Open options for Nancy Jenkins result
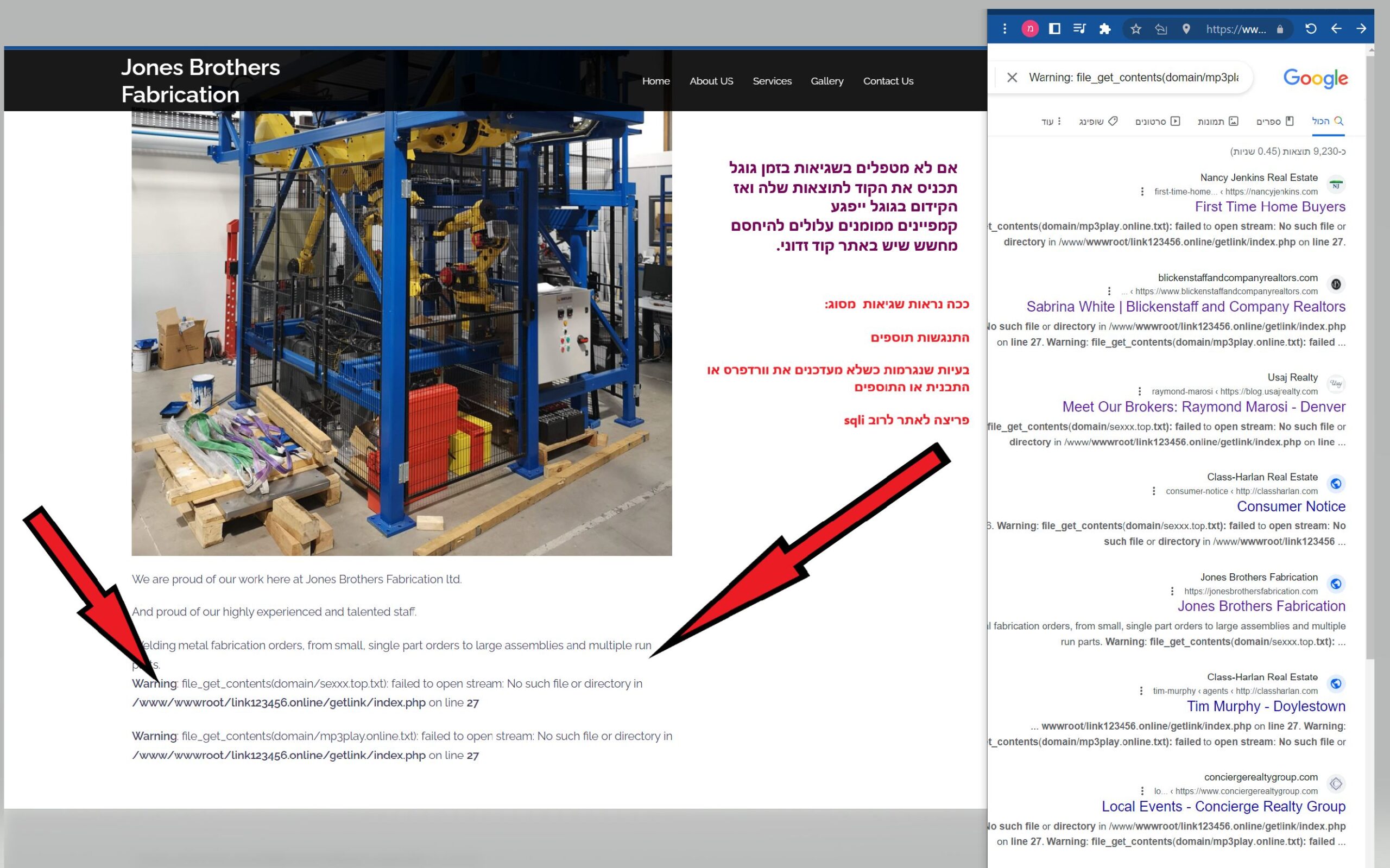The width and height of the screenshot is (1390, 868). [1142, 192]
